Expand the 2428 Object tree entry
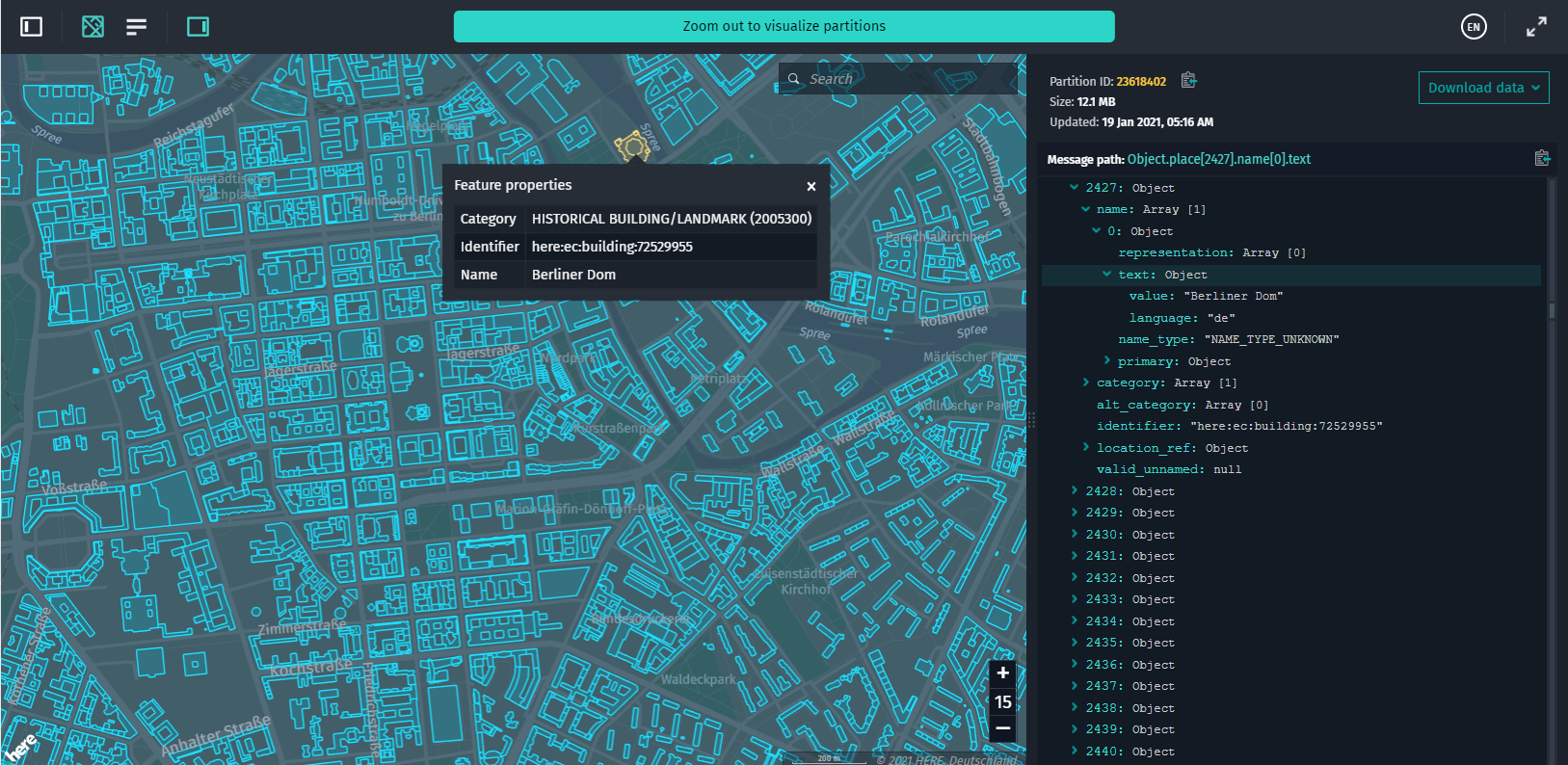The height and width of the screenshot is (765, 1568). tap(1075, 490)
